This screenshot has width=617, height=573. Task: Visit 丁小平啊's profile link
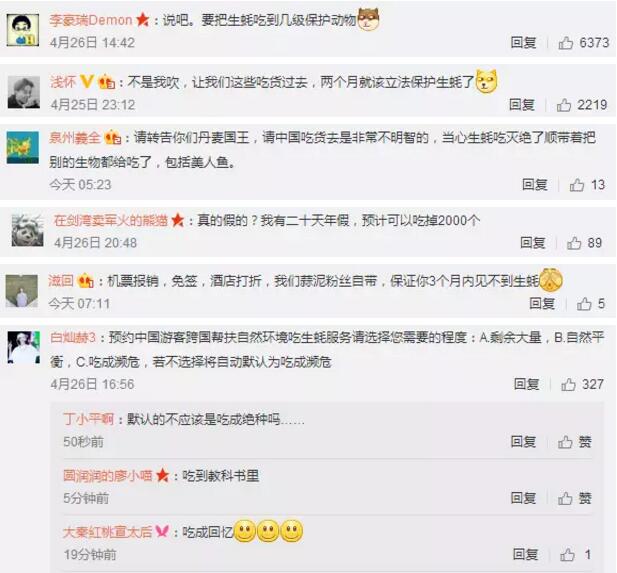[x=89, y=419]
